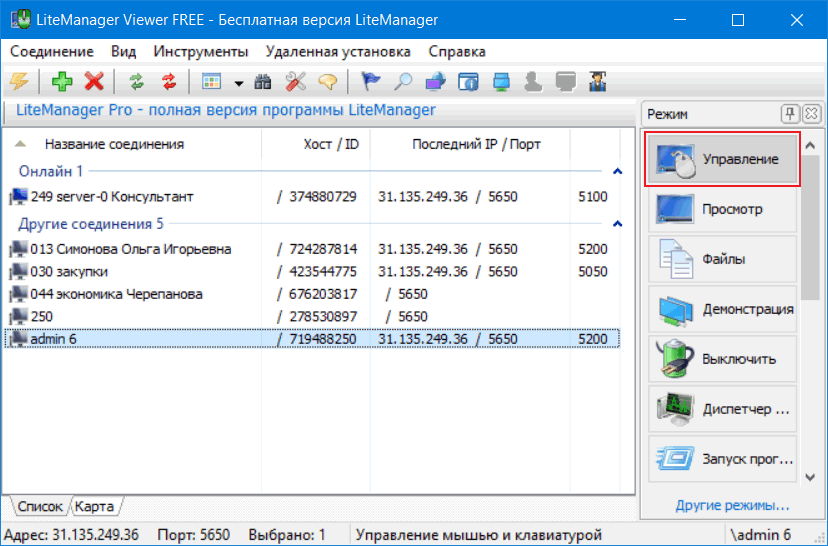Click the 5050 value in закупки row
The height and width of the screenshot is (546, 828).
click(592, 271)
